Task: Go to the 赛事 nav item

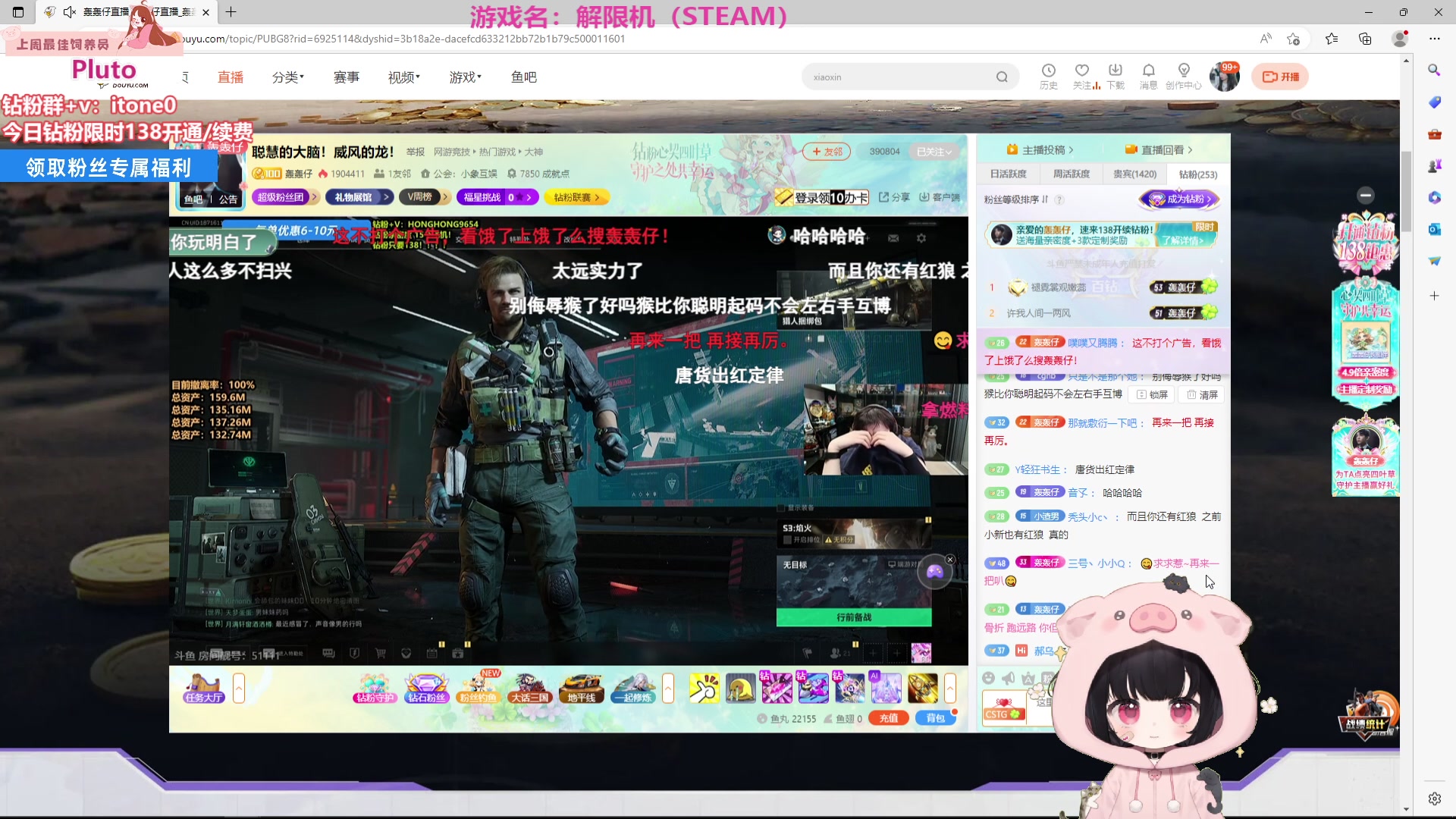Action: 347,77
